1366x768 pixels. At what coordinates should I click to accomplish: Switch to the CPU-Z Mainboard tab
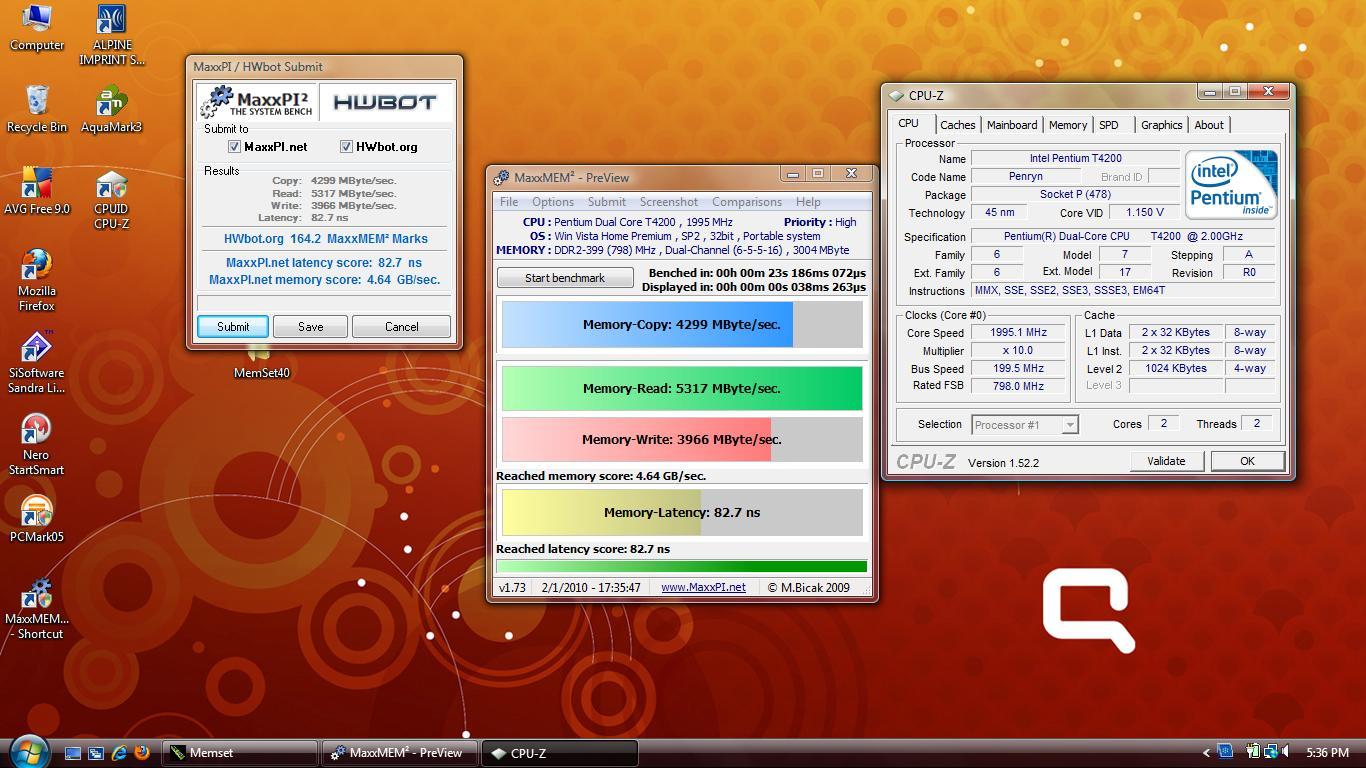click(x=1011, y=125)
